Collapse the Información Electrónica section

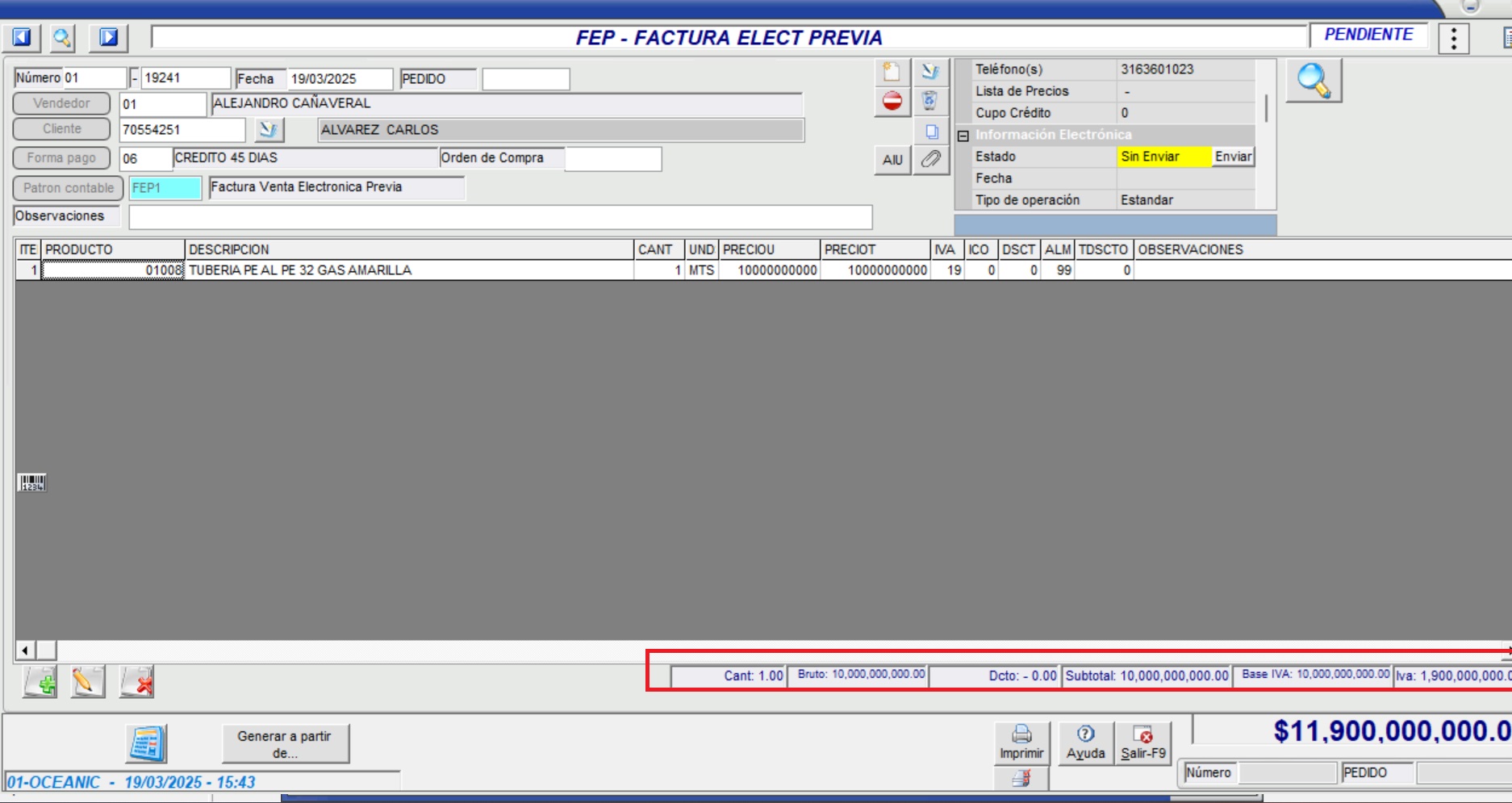click(x=963, y=136)
